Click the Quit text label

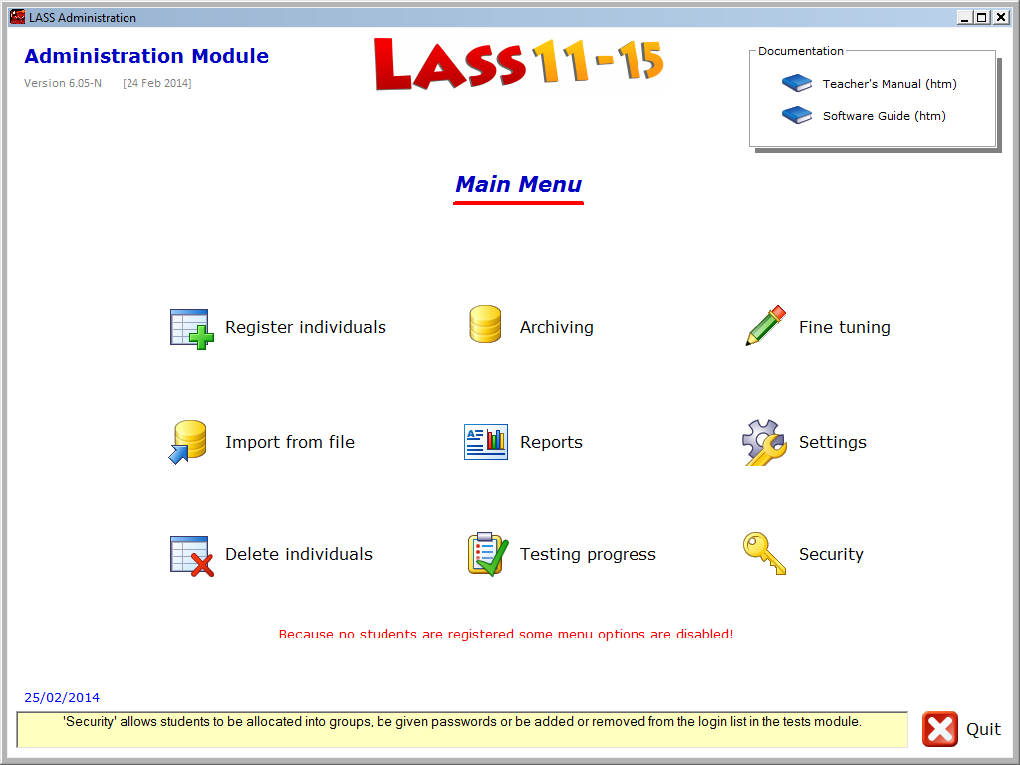(983, 729)
